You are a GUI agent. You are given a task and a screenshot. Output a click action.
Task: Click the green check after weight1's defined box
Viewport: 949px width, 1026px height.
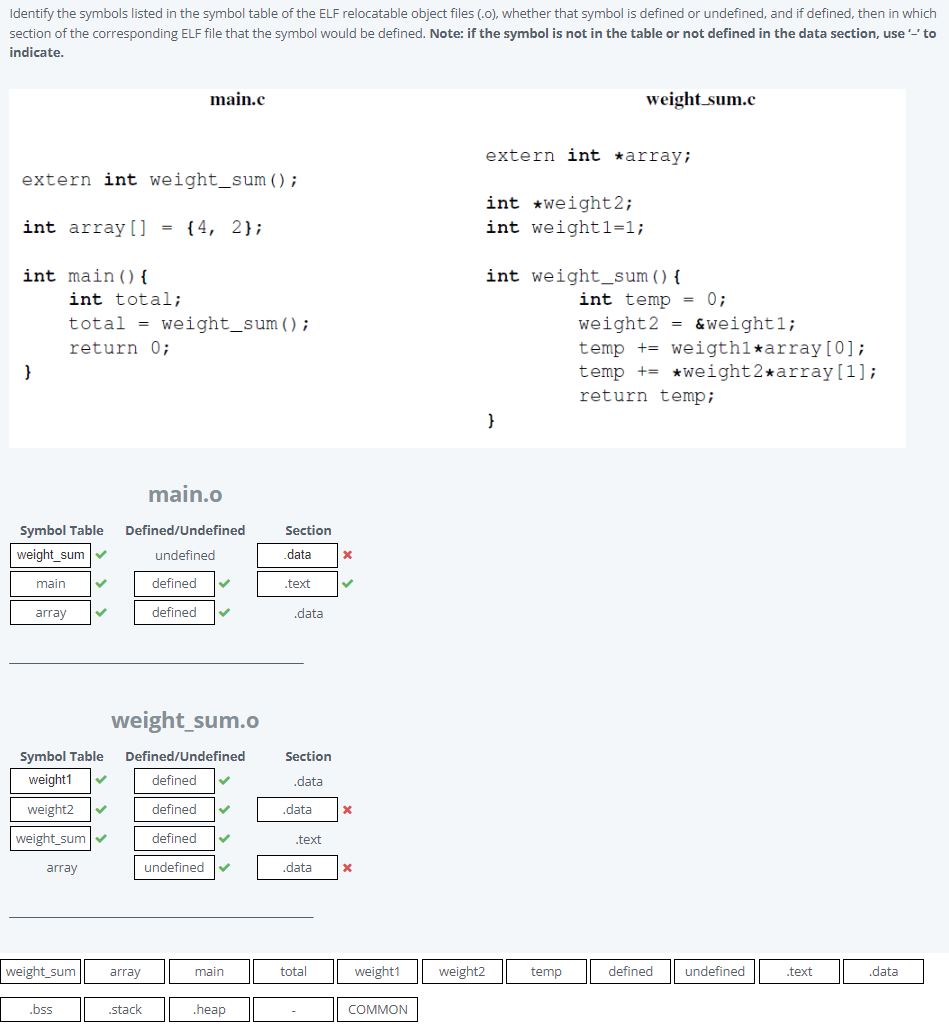click(224, 780)
